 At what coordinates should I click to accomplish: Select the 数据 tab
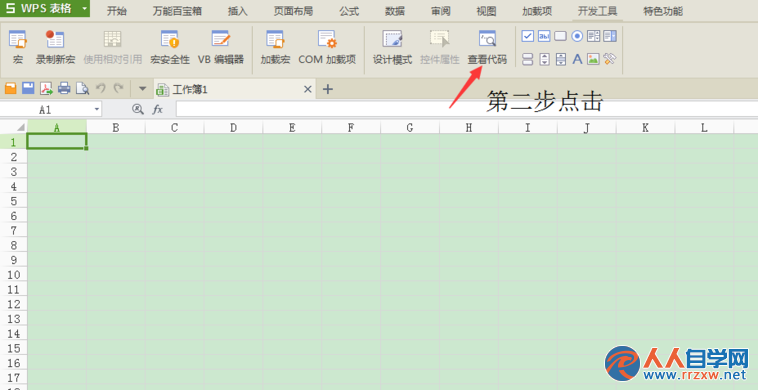point(395,11)
